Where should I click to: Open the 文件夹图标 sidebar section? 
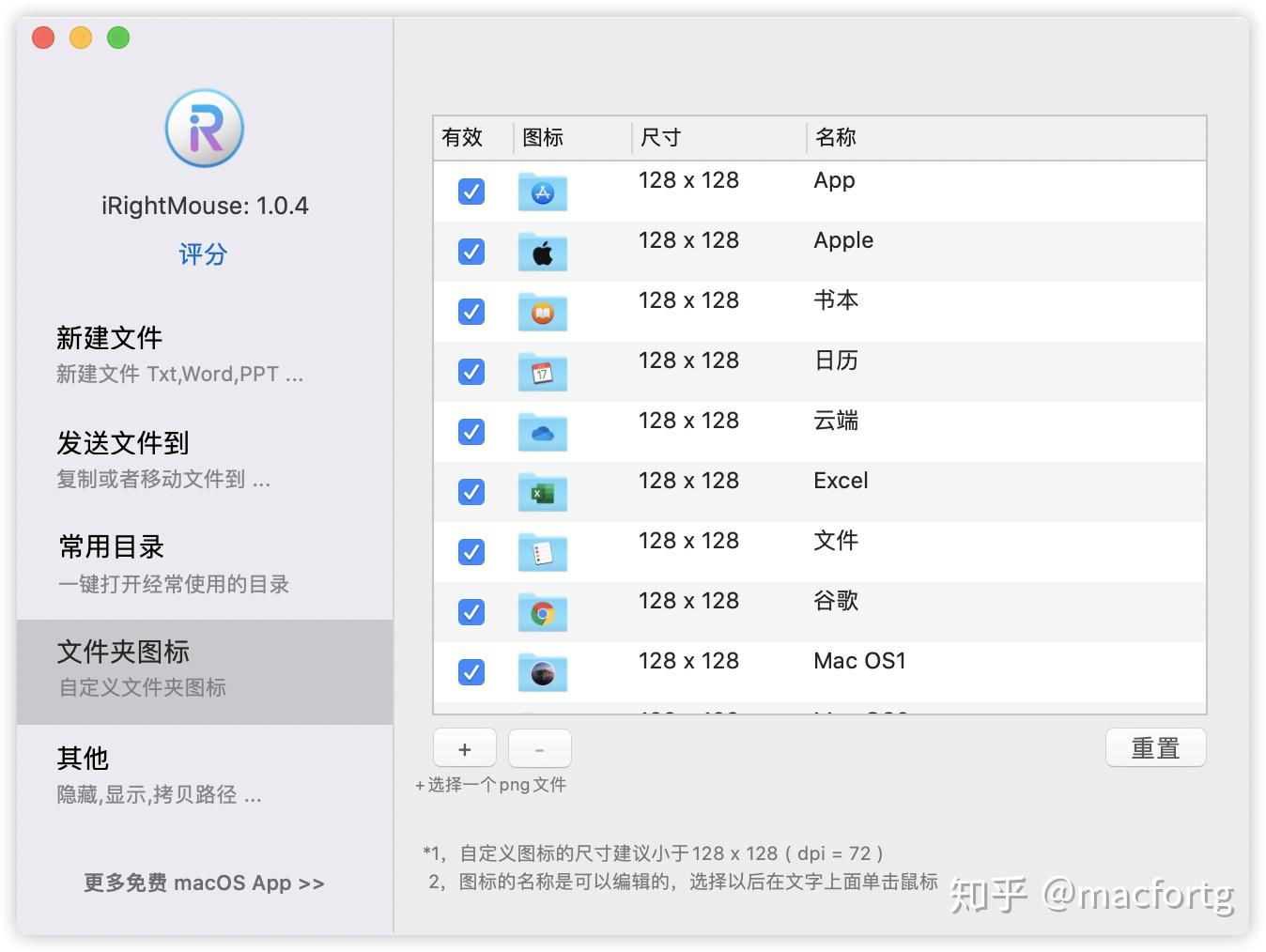click(124, 652)
